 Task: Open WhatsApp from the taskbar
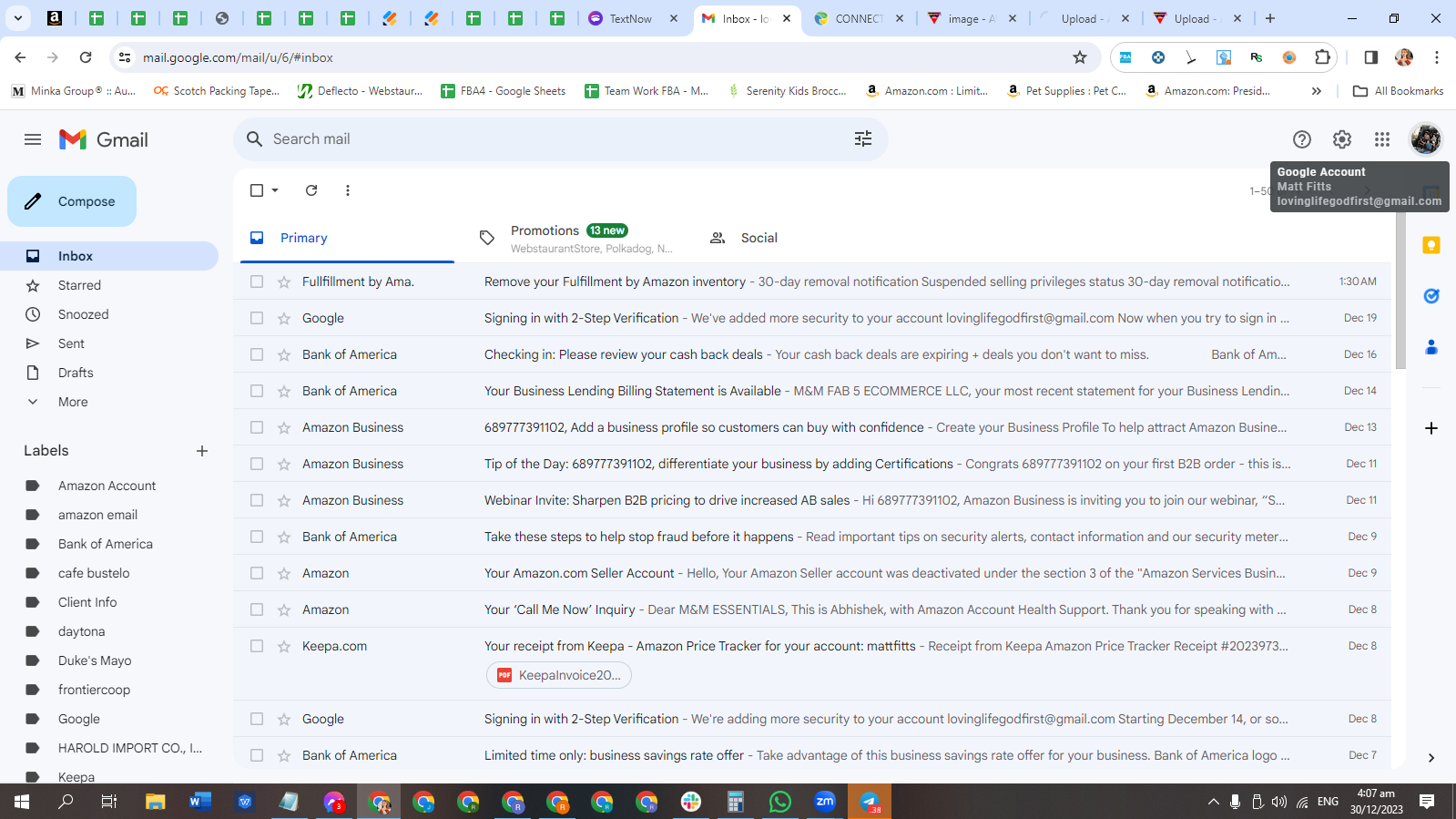point(780,802)
